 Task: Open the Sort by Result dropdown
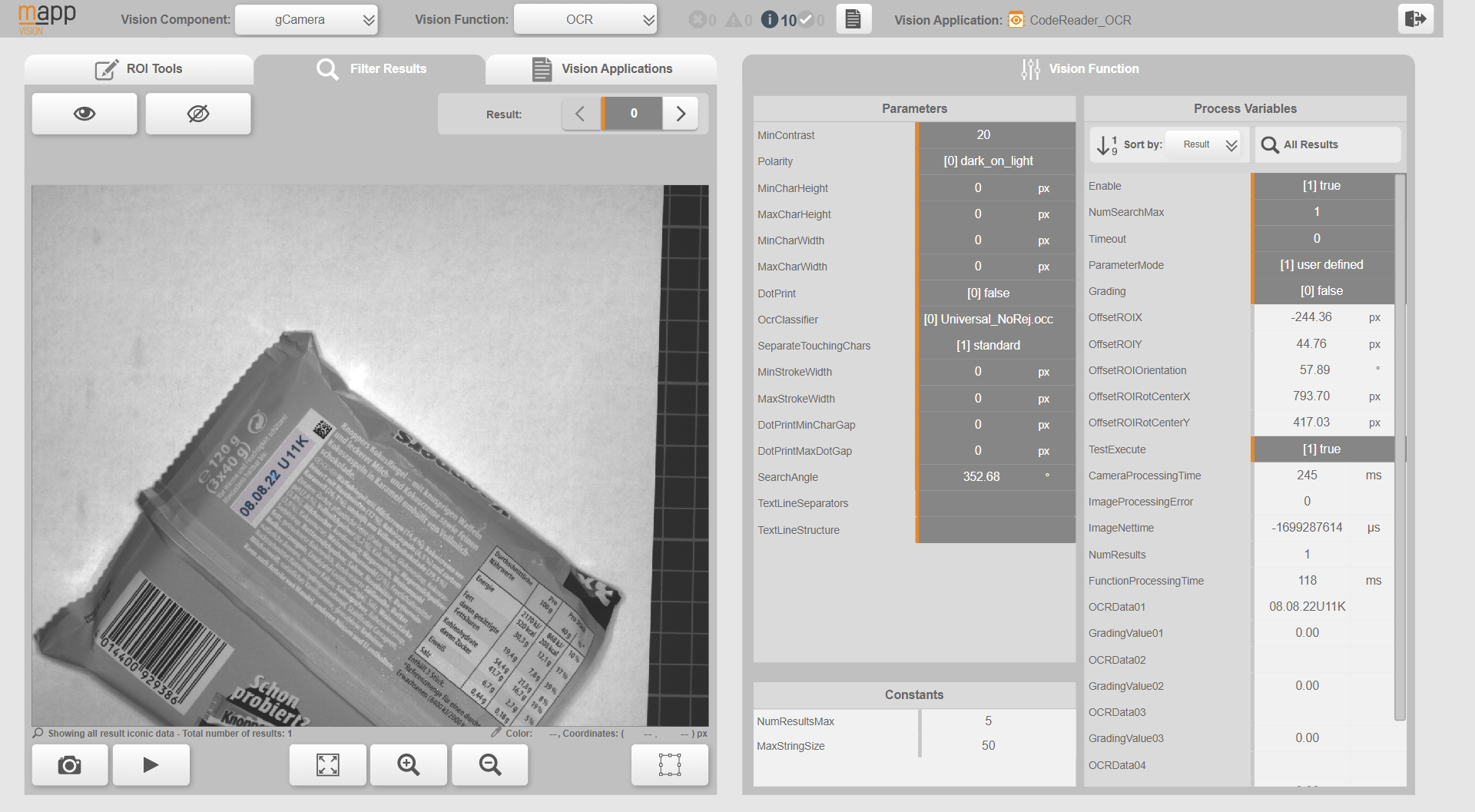(1204, 144)
